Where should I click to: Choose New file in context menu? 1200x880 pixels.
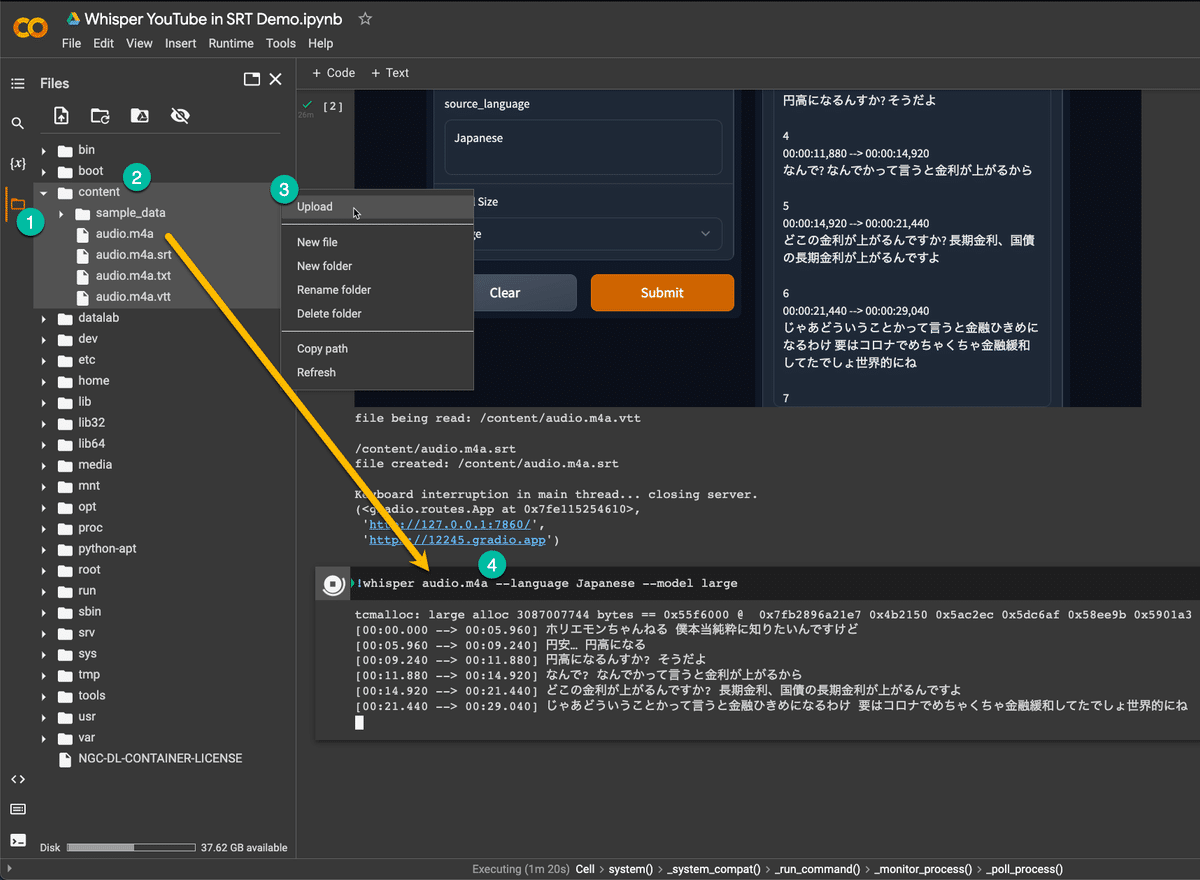tap(377, 242)
